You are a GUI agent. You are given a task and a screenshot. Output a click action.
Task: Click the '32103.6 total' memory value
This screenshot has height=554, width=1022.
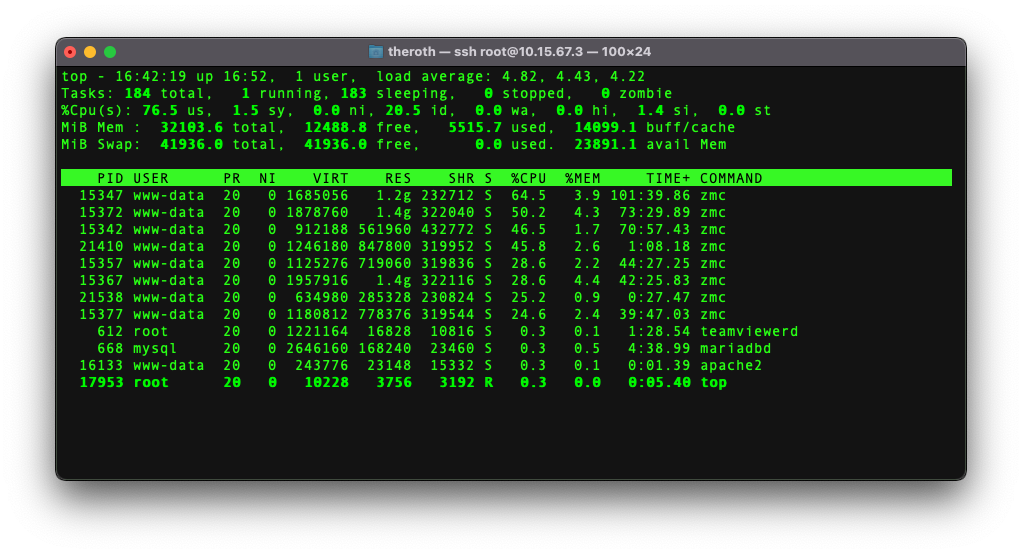click(218, 127)
